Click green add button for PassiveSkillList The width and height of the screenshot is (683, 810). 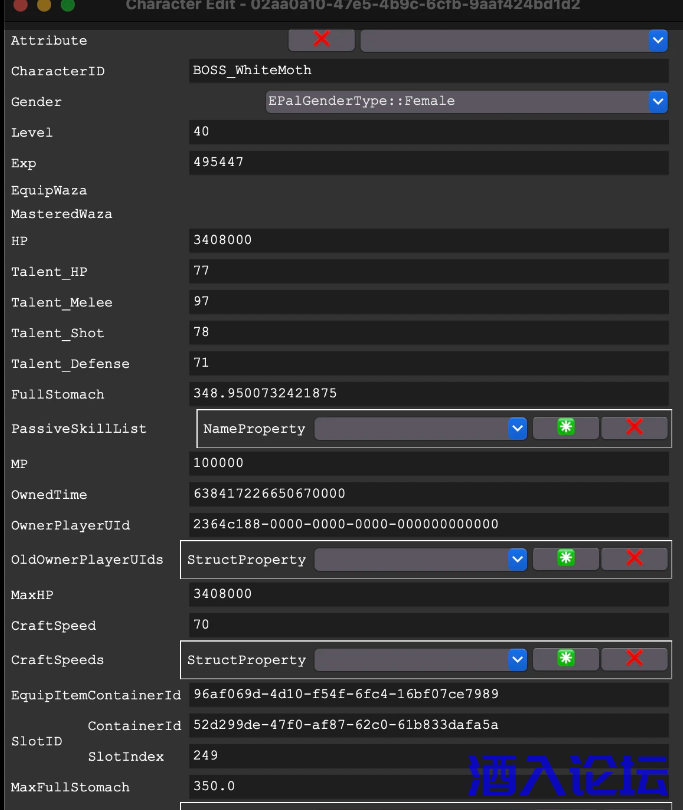click(566, 428)
